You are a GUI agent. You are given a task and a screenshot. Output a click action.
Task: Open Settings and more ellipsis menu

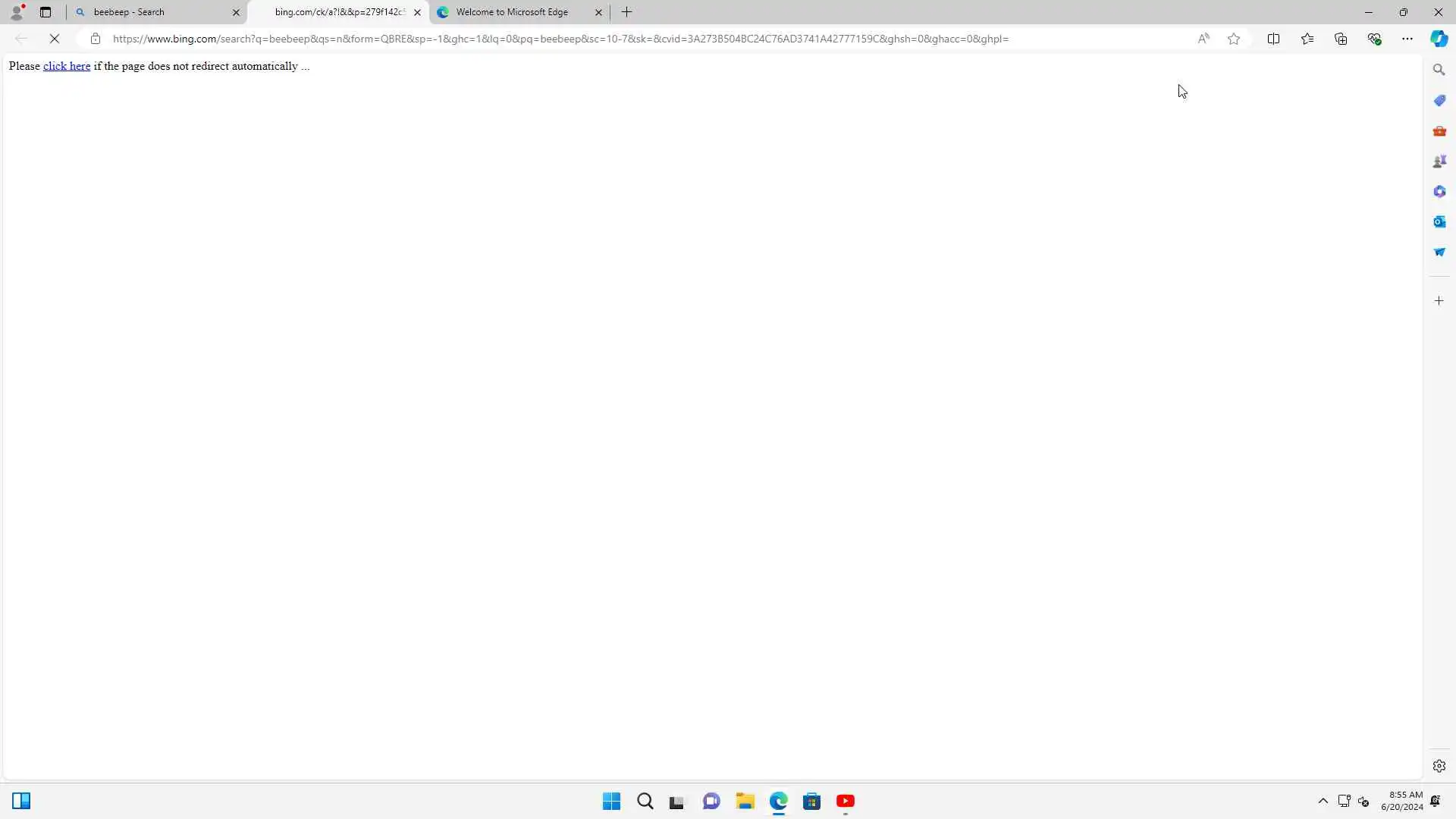(x=1407, y=39)
